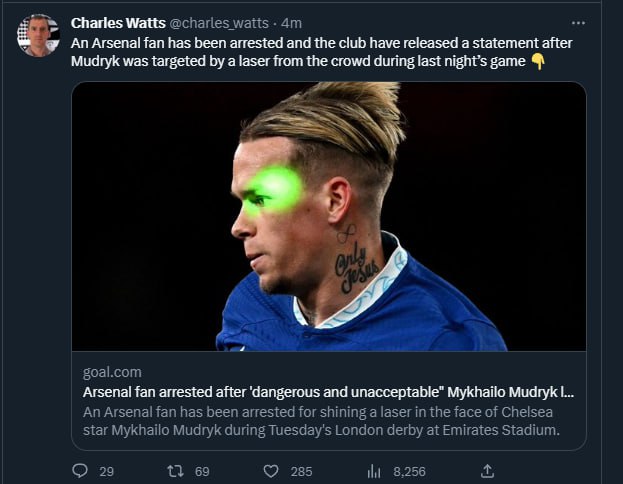The height and width of the screenshot is (484, 623).
Task: Click the like count of 285
Action: (x=301, y=471)
